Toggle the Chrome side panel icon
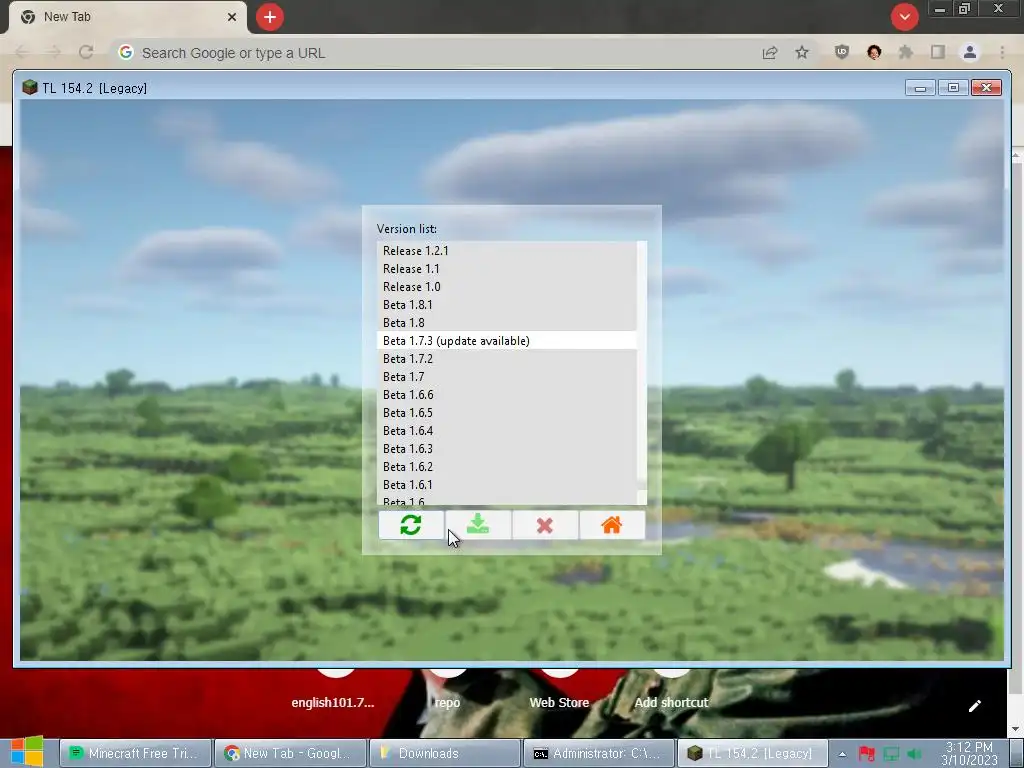The image size is (1024, 768). [x=938, y=52]
